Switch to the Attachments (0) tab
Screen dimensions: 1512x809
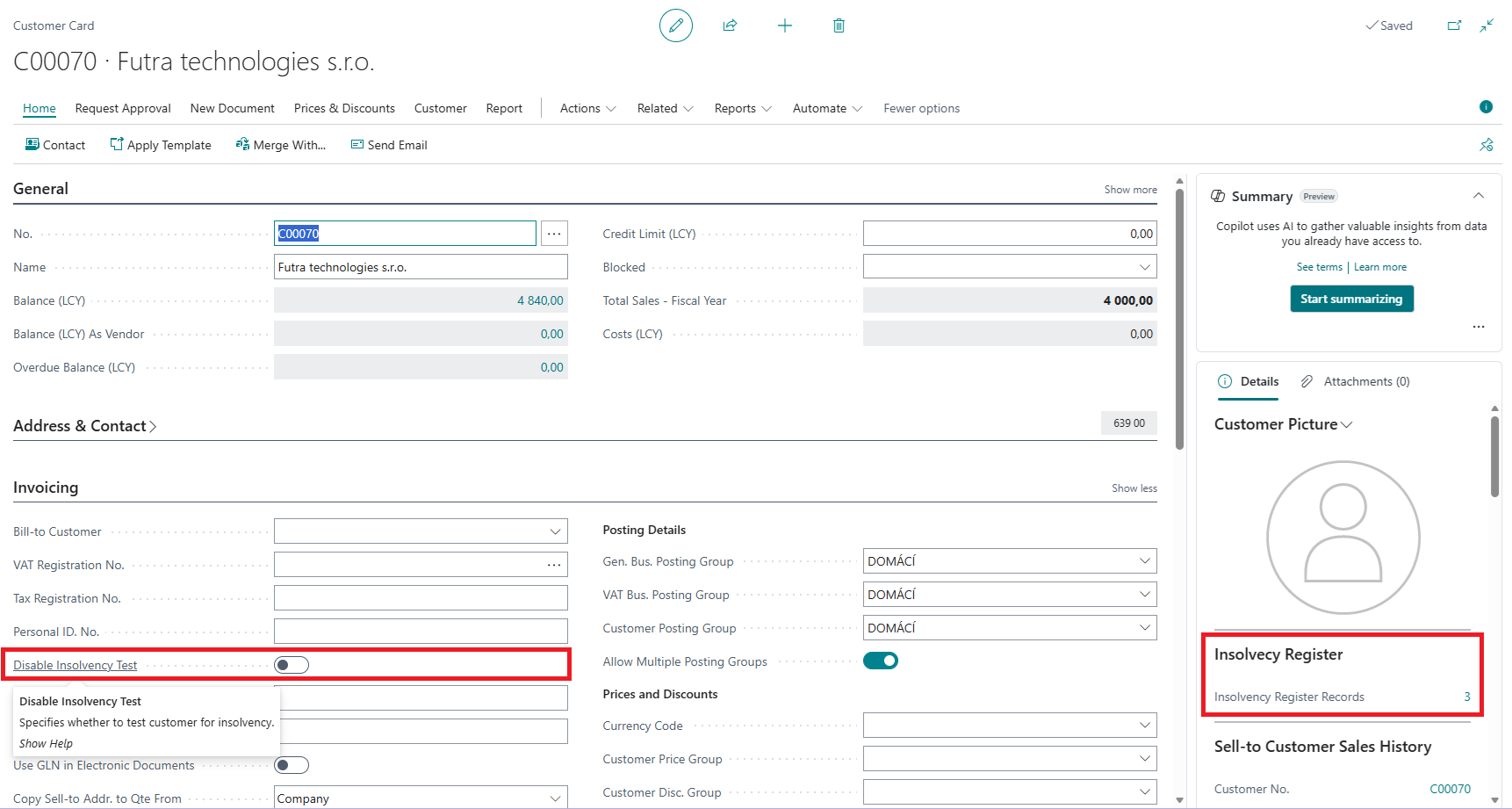click(1365, 381)
